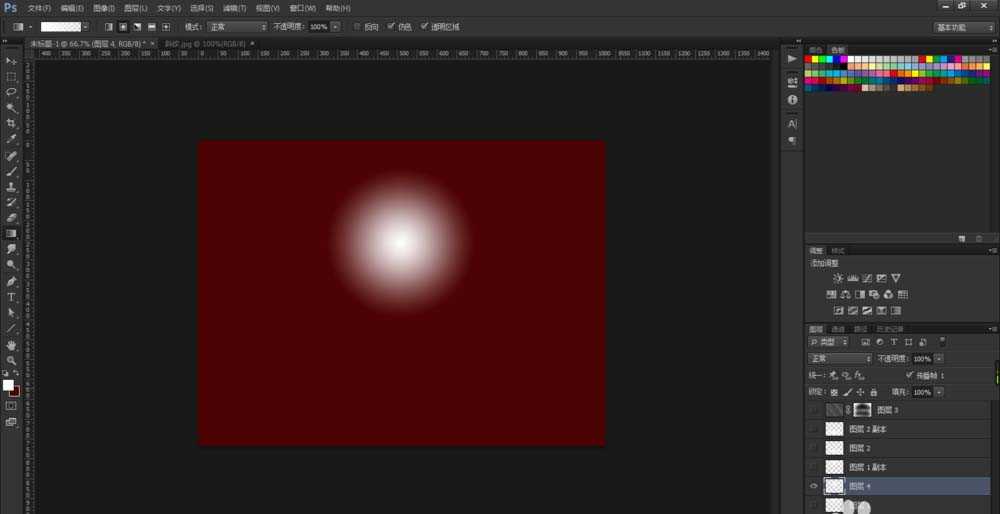
Task: Click the lock-all padlock icon in Layers
Action: 874,392
